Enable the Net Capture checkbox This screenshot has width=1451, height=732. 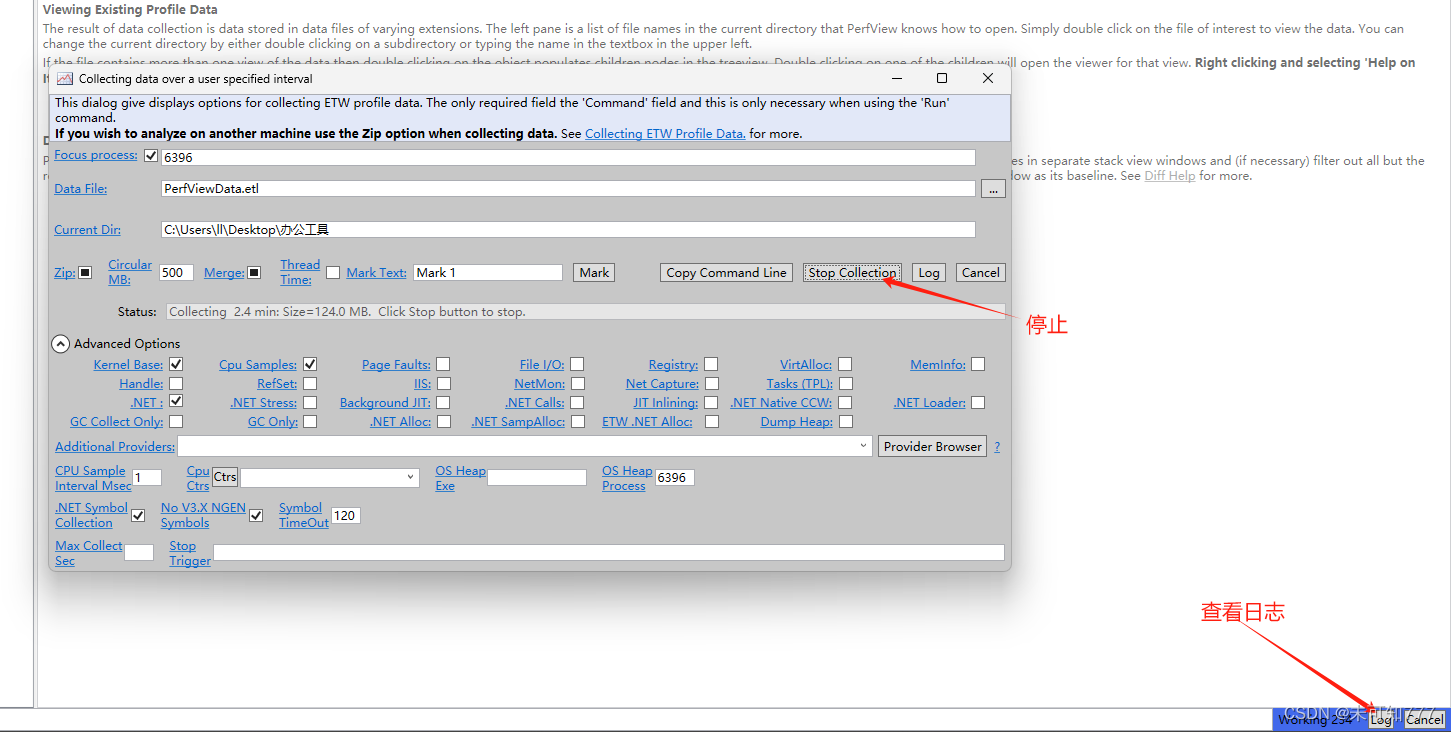click(x=711, y=383)
